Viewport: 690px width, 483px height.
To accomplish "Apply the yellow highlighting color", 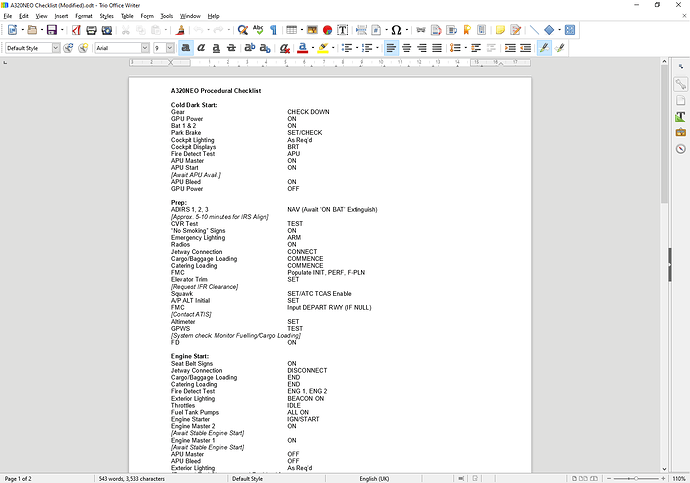I will [323, 48].
